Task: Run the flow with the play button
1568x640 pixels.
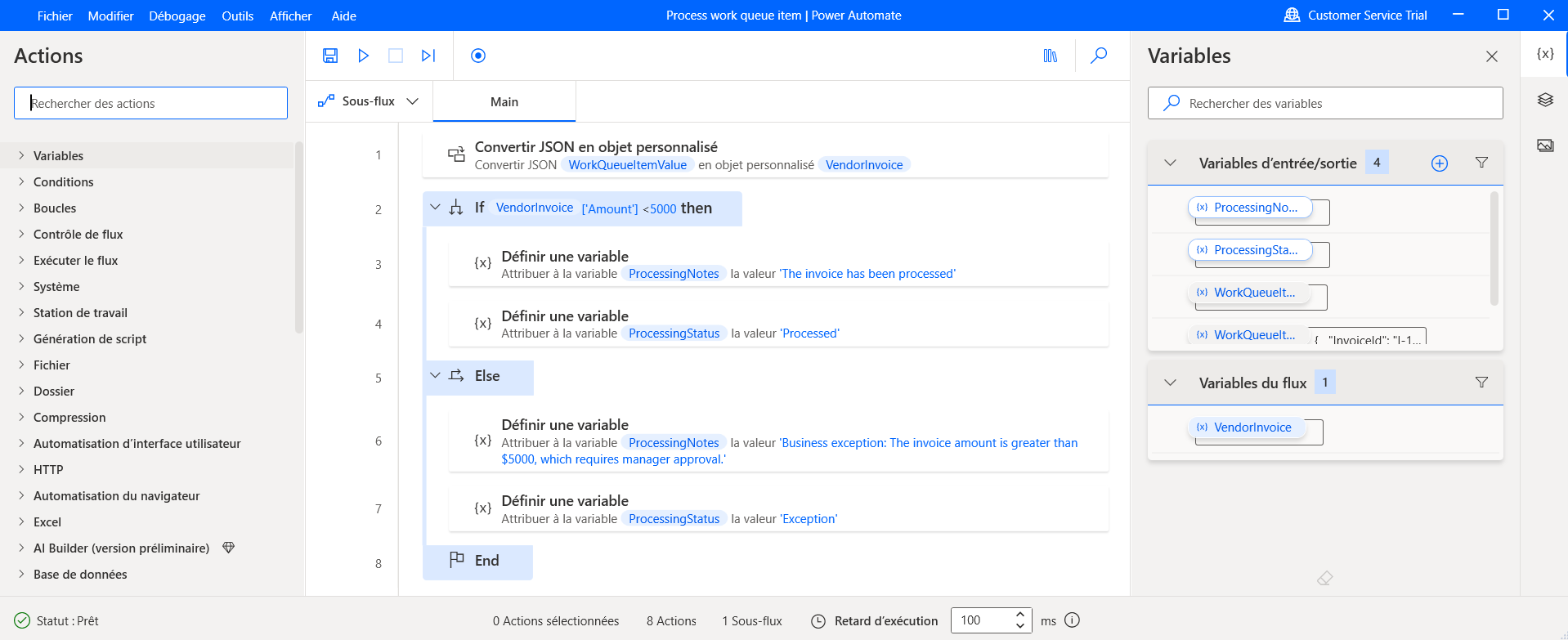Action: [364, 56]
